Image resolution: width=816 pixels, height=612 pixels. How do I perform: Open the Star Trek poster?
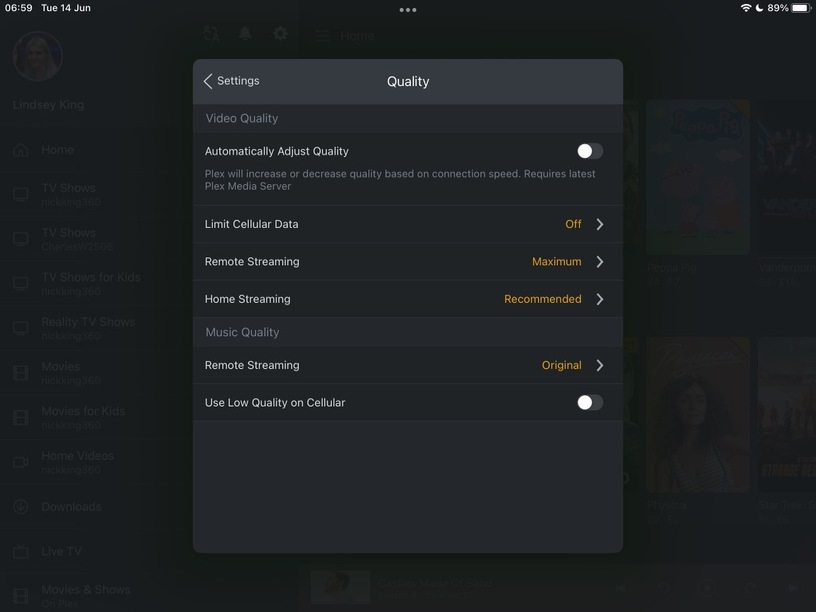[787, 414]
